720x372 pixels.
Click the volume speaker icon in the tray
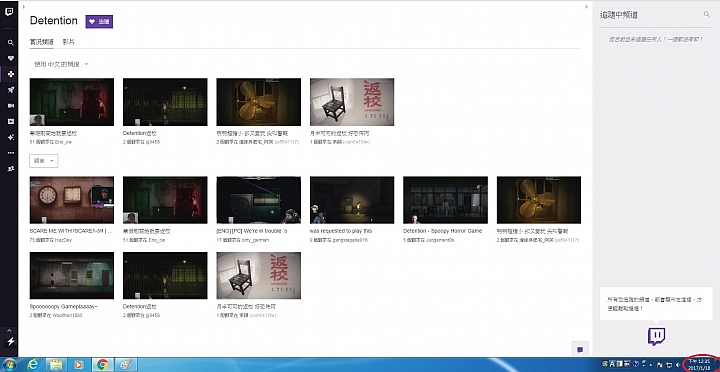(x=678, y=364)
